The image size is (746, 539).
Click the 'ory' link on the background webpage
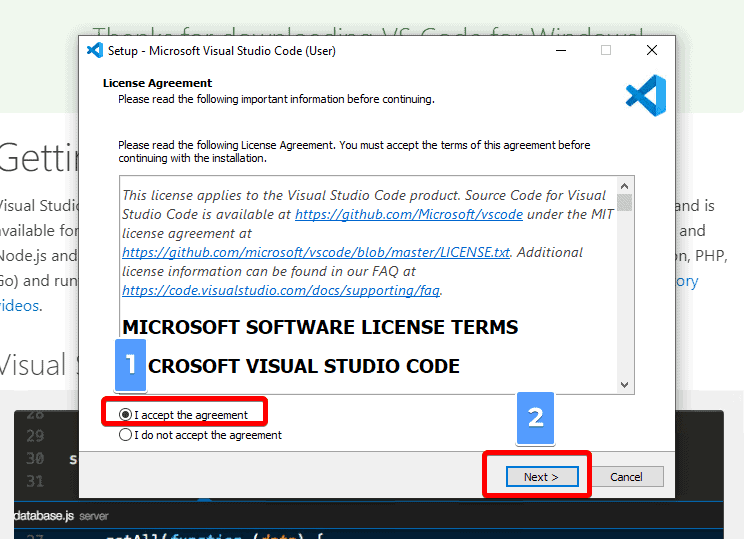(x=687, y=281)
